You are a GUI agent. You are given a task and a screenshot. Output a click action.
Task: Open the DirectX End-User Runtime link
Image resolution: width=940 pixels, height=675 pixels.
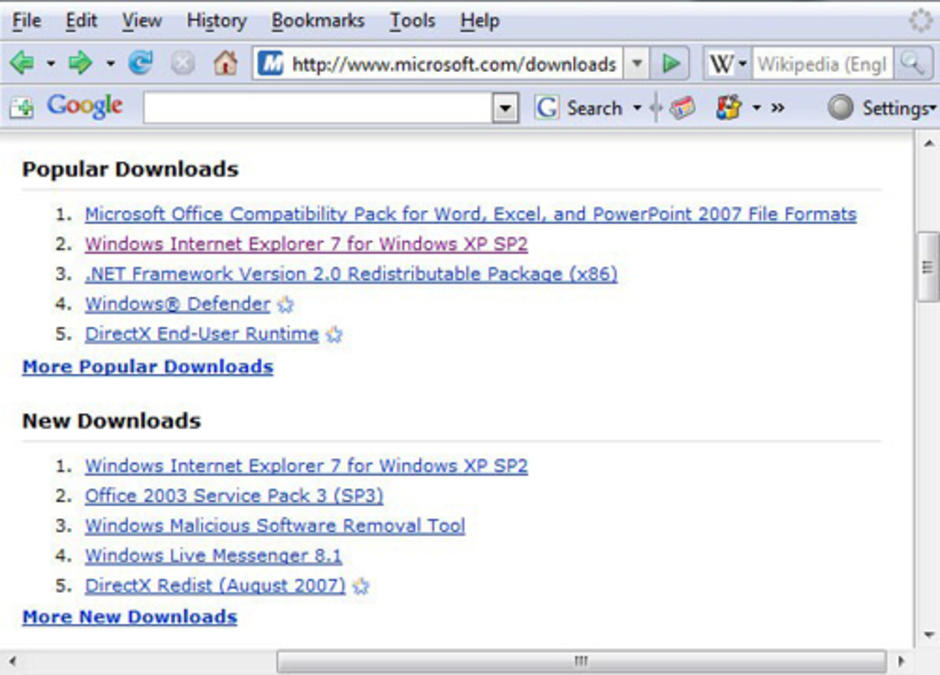(x=202, y=335)
